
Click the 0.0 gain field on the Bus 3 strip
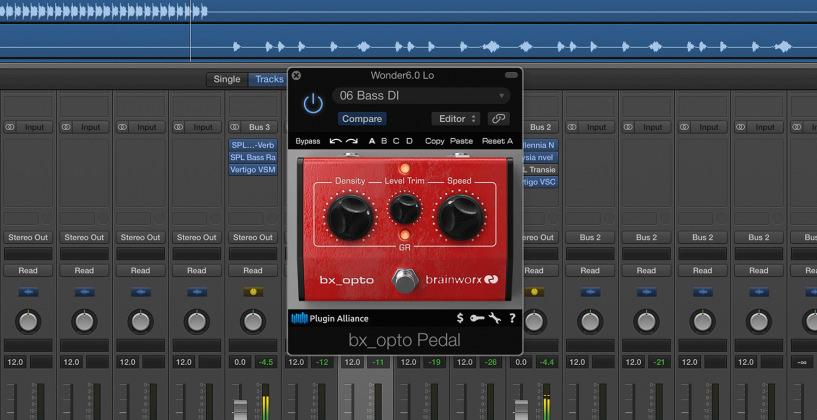tap(240, 362)
